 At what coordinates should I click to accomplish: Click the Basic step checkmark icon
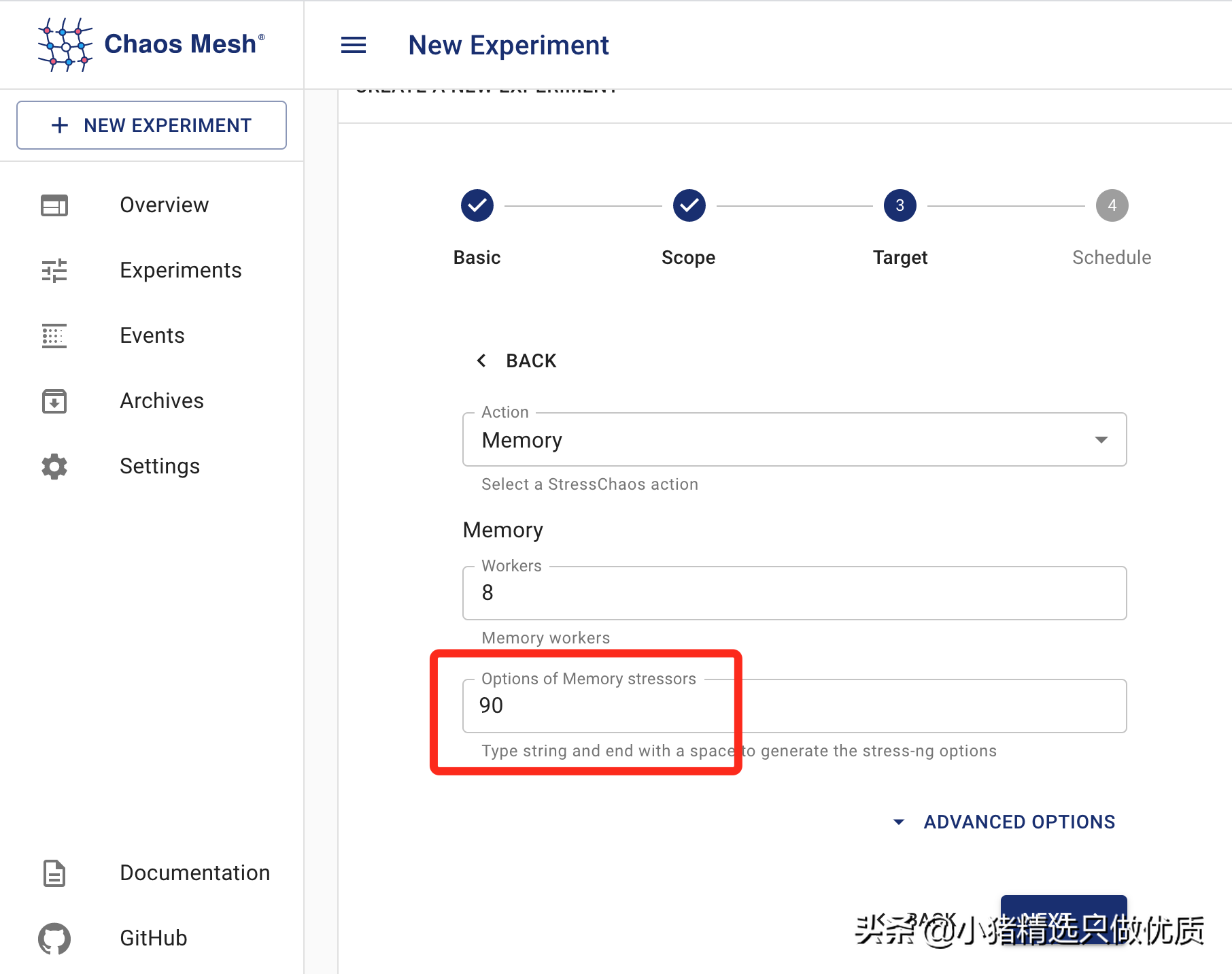tap(477, 205)
